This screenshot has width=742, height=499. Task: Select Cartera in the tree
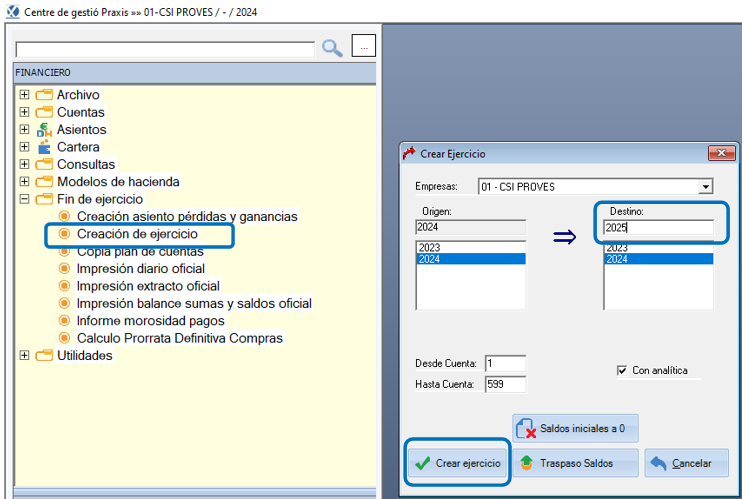point(78,147)
